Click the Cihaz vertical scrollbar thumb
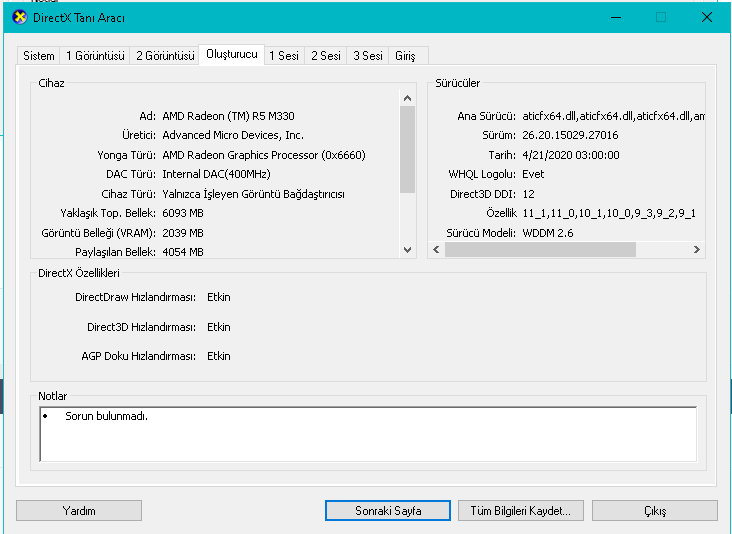Image resolution: width=732 pixels, height=534 pixels. click(x=408, y=149)
